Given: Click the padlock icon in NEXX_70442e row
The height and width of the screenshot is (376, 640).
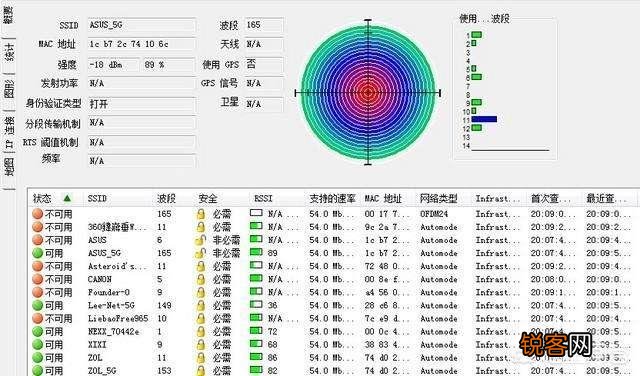Looking at the screenshot, I should 200,332.
